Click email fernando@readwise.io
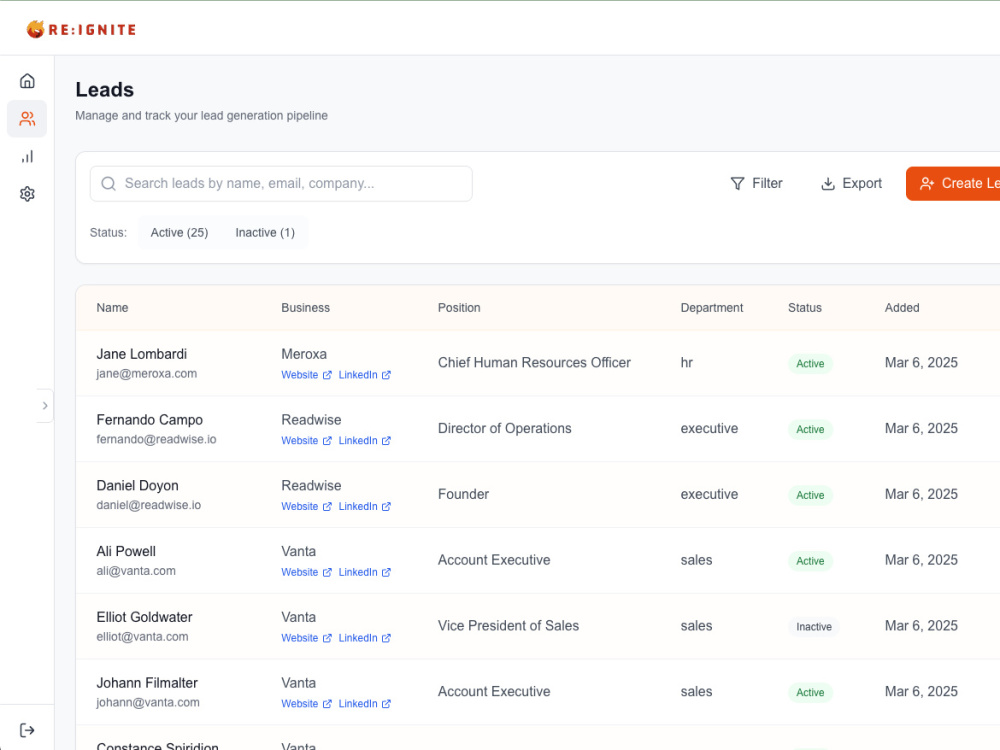The width and height of the screenshot is (1000, 750). 156,439
